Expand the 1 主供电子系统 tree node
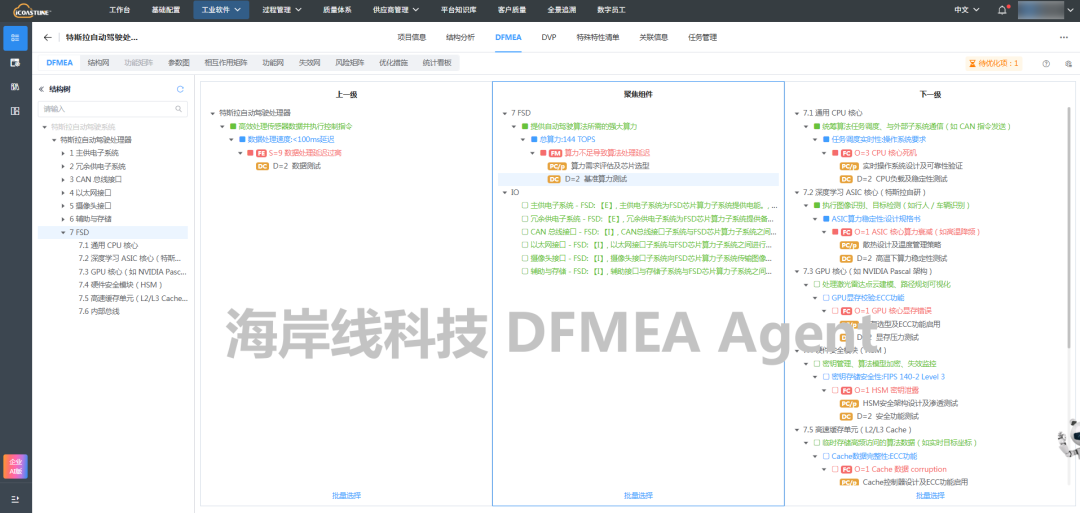This screenshot has height=513, width=1080. coord(64,153)
